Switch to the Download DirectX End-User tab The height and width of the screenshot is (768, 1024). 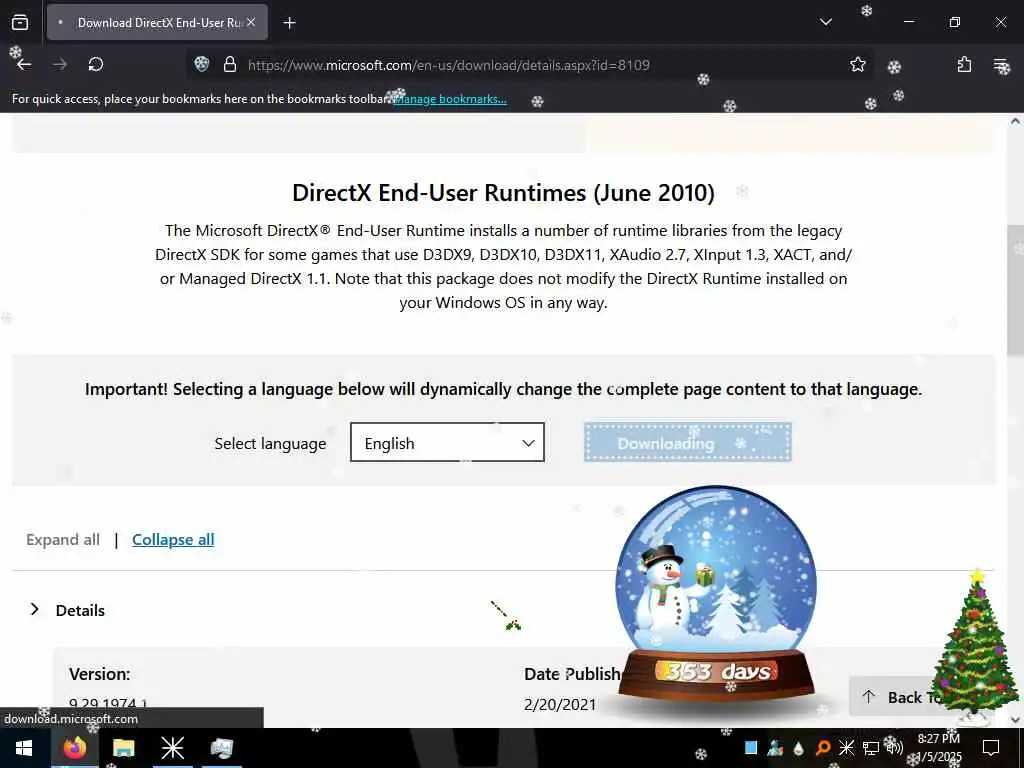[x=157, y=22]
